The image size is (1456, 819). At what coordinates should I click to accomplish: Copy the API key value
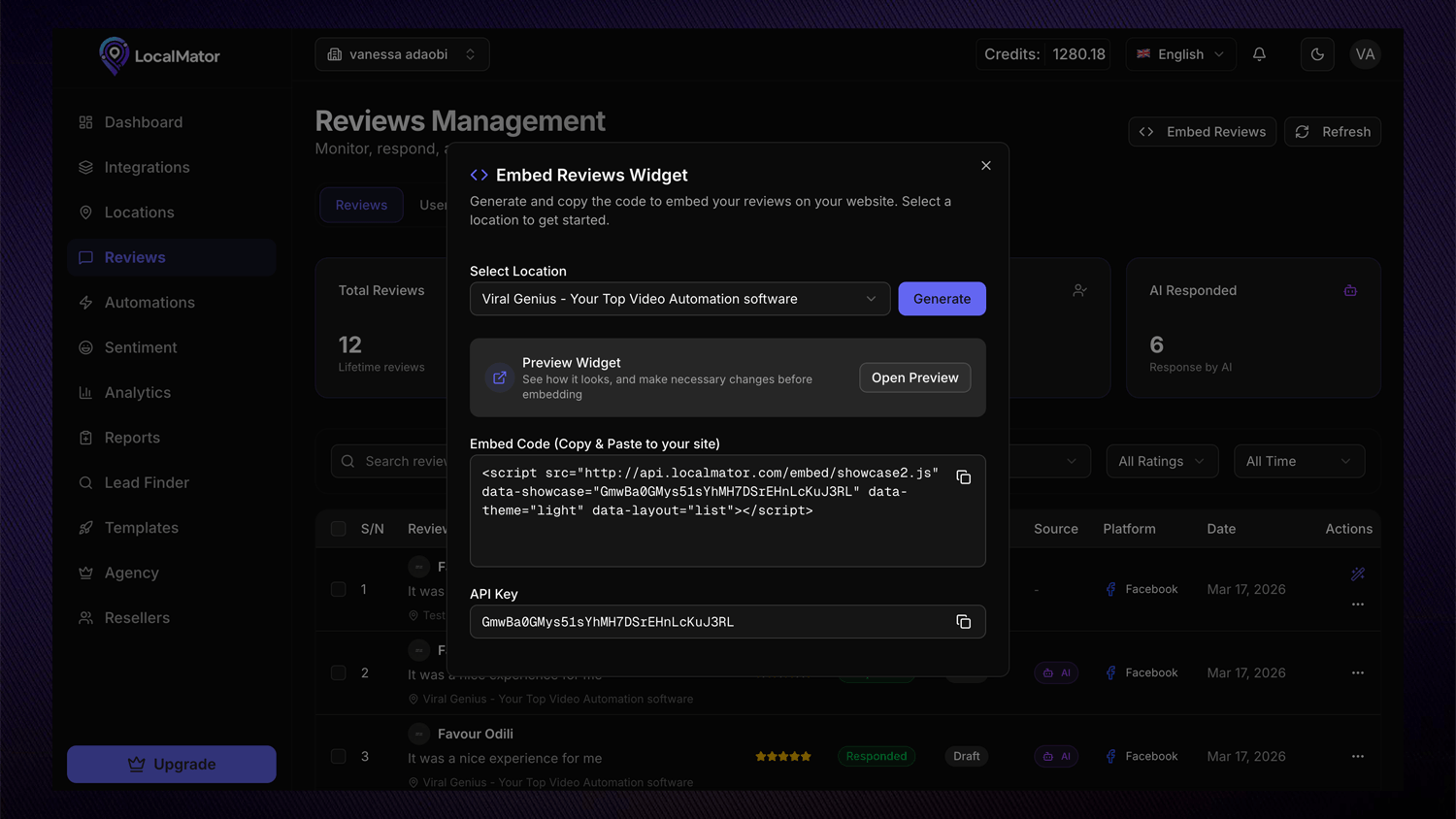(963, 622)
